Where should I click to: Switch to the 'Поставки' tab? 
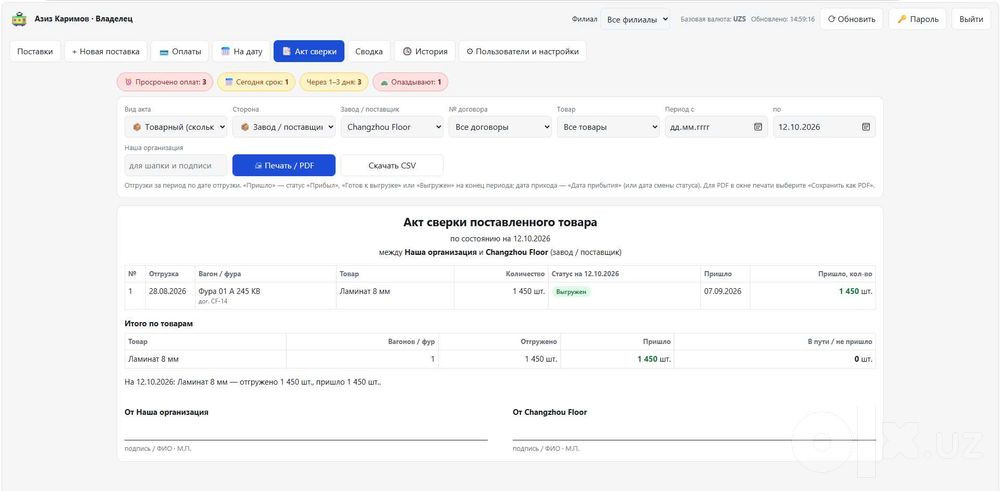pos(35,52)
